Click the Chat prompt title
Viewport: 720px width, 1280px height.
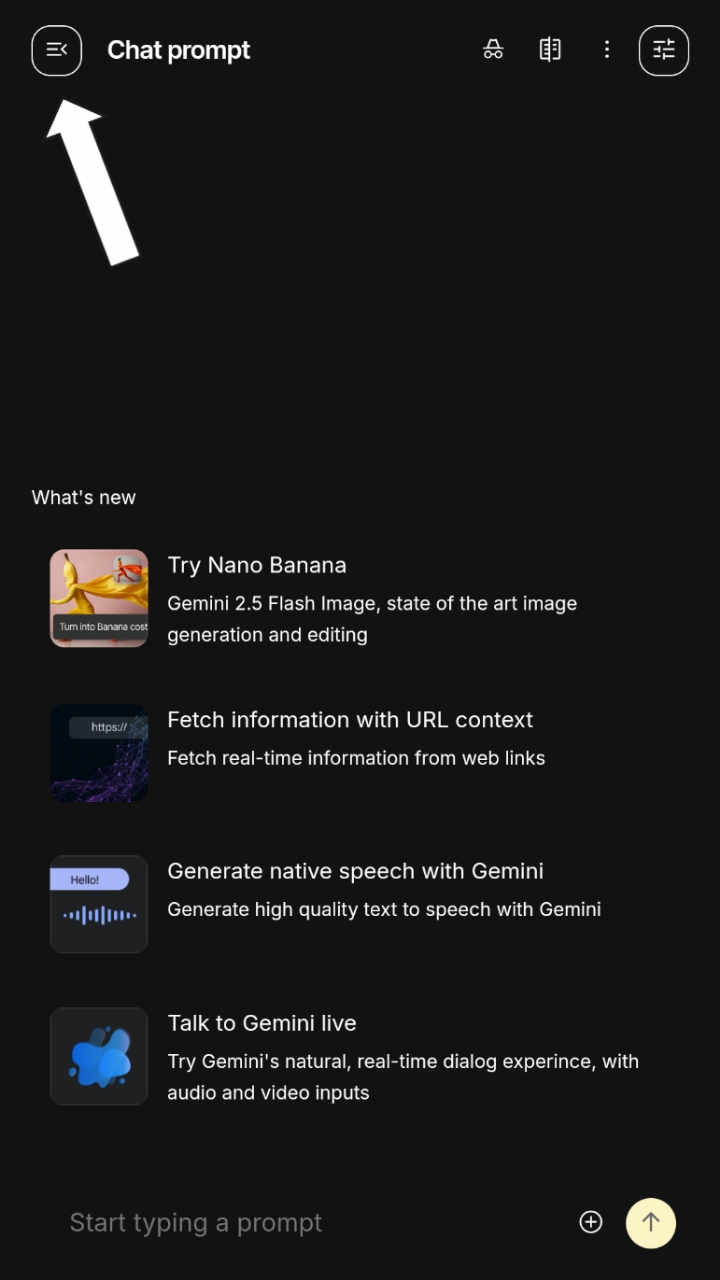tap(179, 50)
